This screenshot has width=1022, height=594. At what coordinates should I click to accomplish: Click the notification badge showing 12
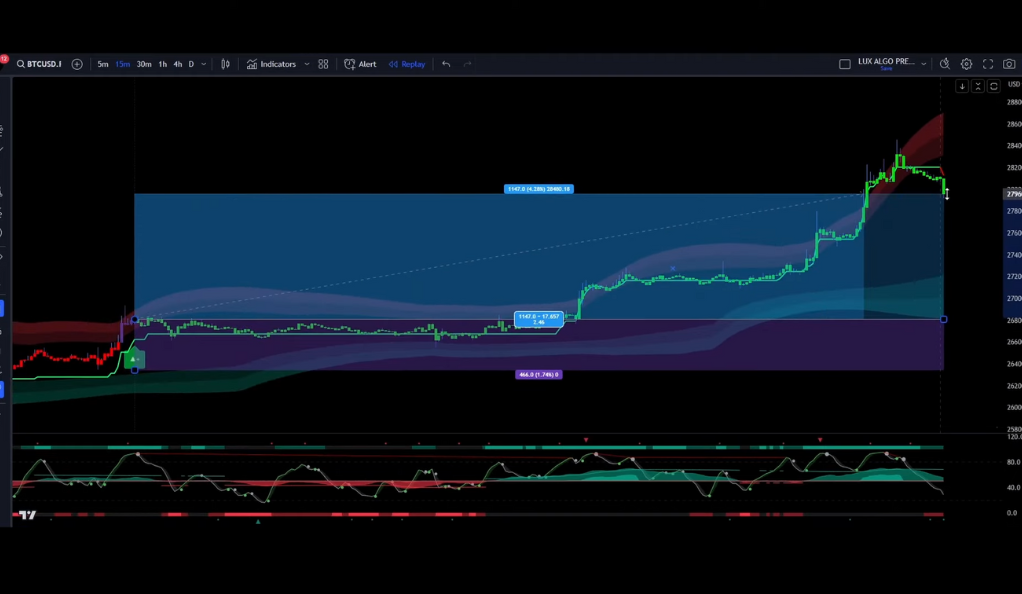point(4,59)
